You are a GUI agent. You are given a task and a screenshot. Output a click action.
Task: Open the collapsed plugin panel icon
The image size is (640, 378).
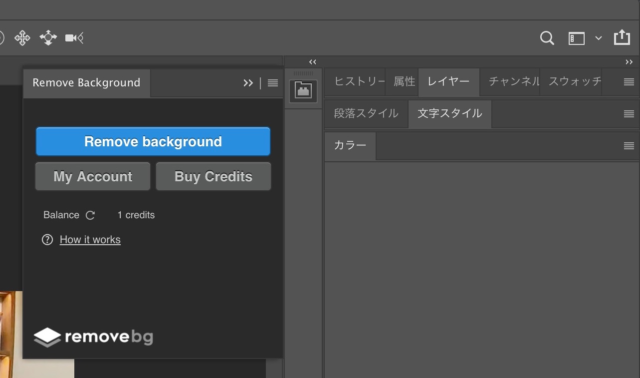pos(303,91)
